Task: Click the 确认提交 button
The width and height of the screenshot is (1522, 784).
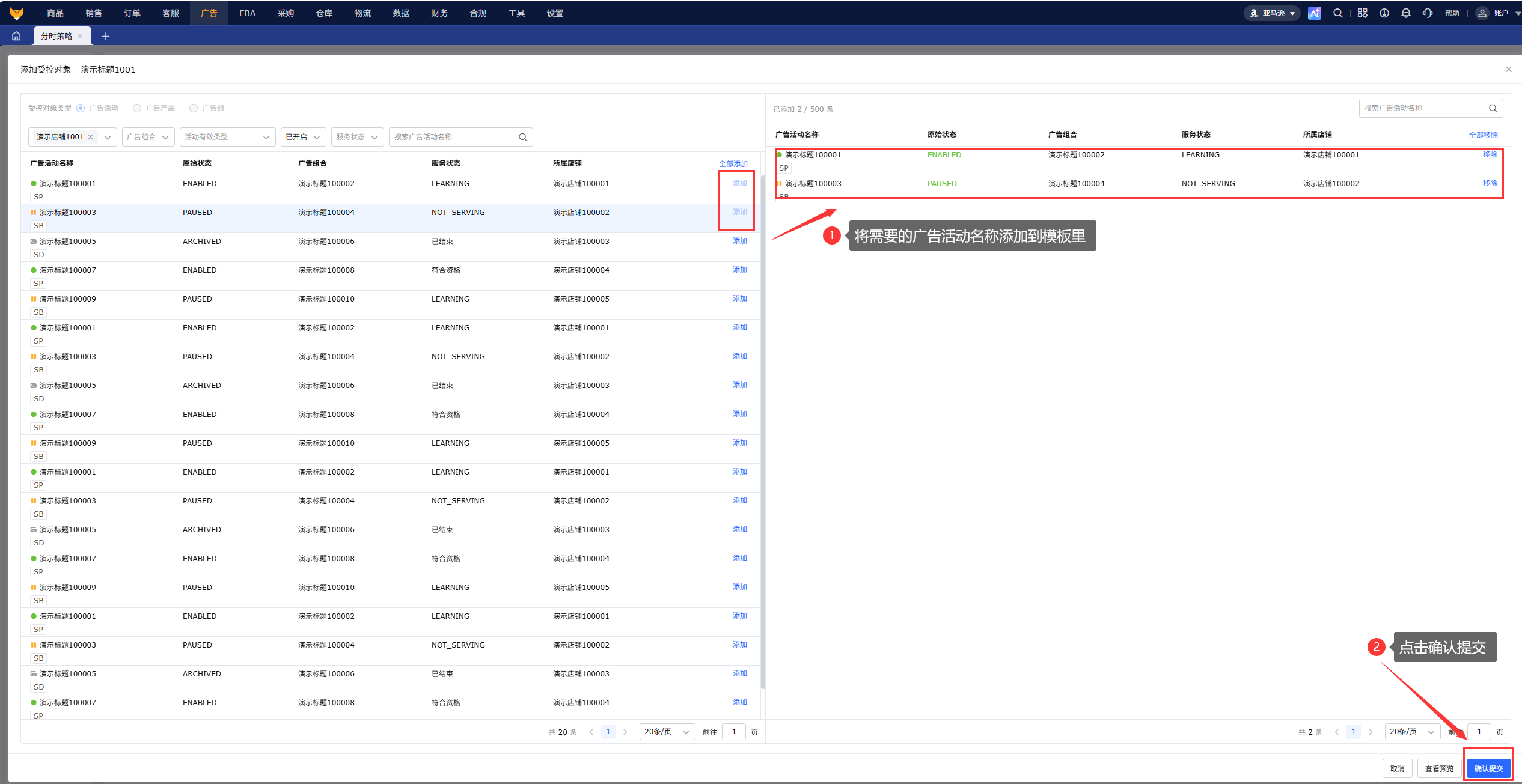Action: pos(1488,768)
